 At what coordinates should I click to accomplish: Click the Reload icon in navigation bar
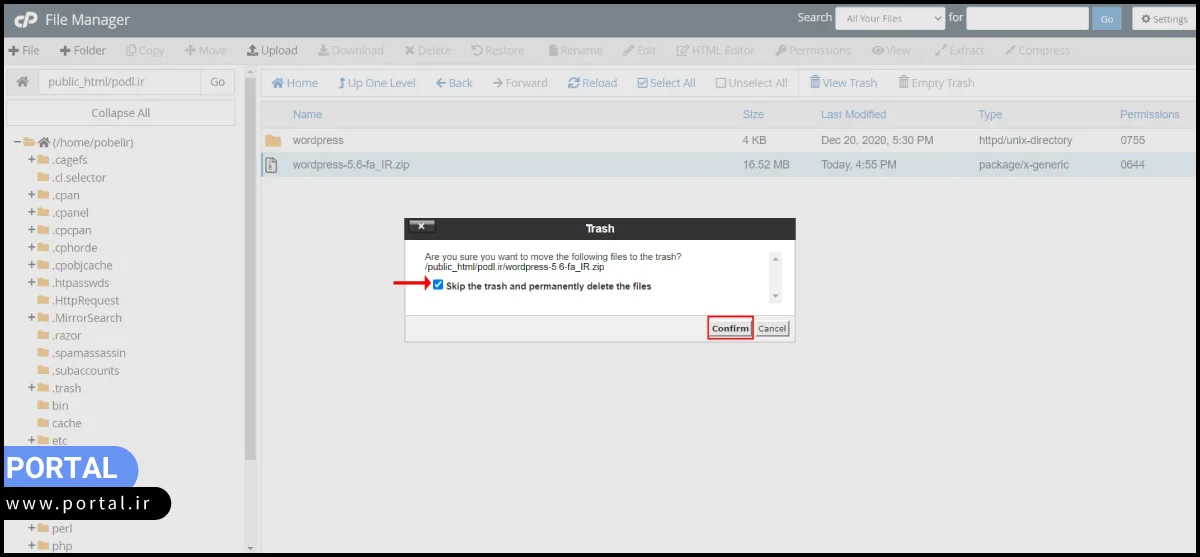574,83
